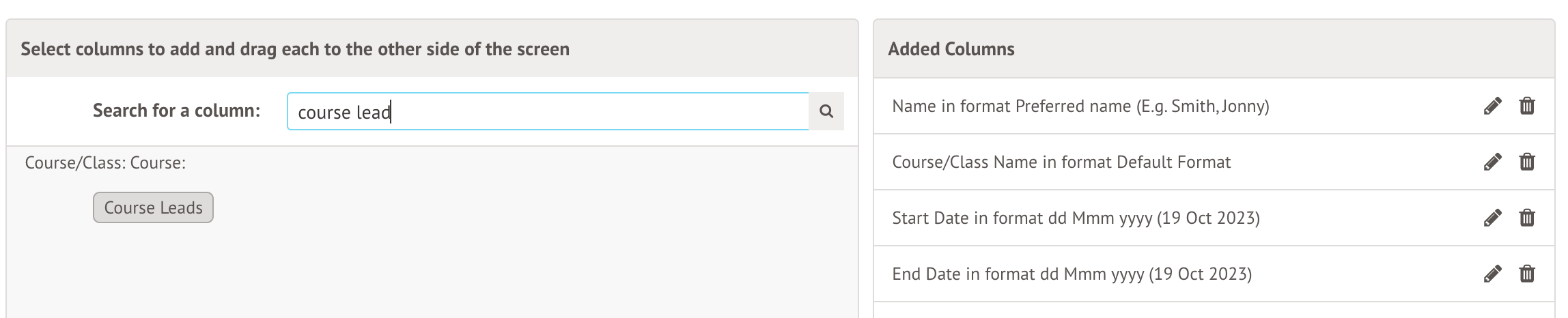
Task: Click the magnifier search button
Action: 826,111
